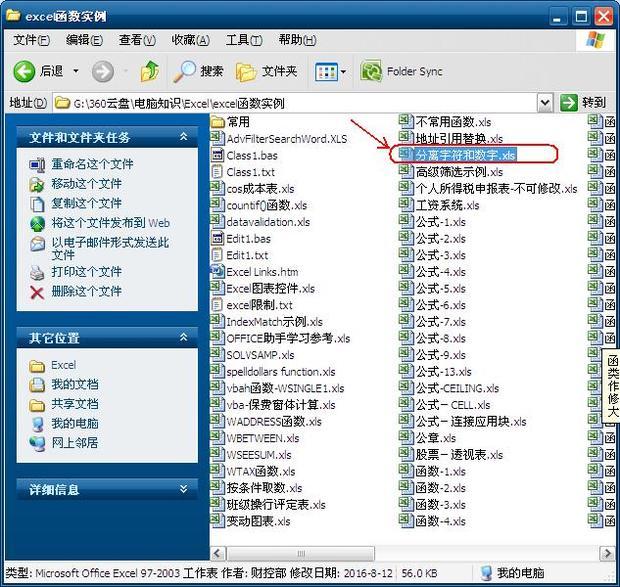The image size is (620, 587).
Task: Open the address bar dropdown list
Action: pyautogui.click(x=545, y=103)
